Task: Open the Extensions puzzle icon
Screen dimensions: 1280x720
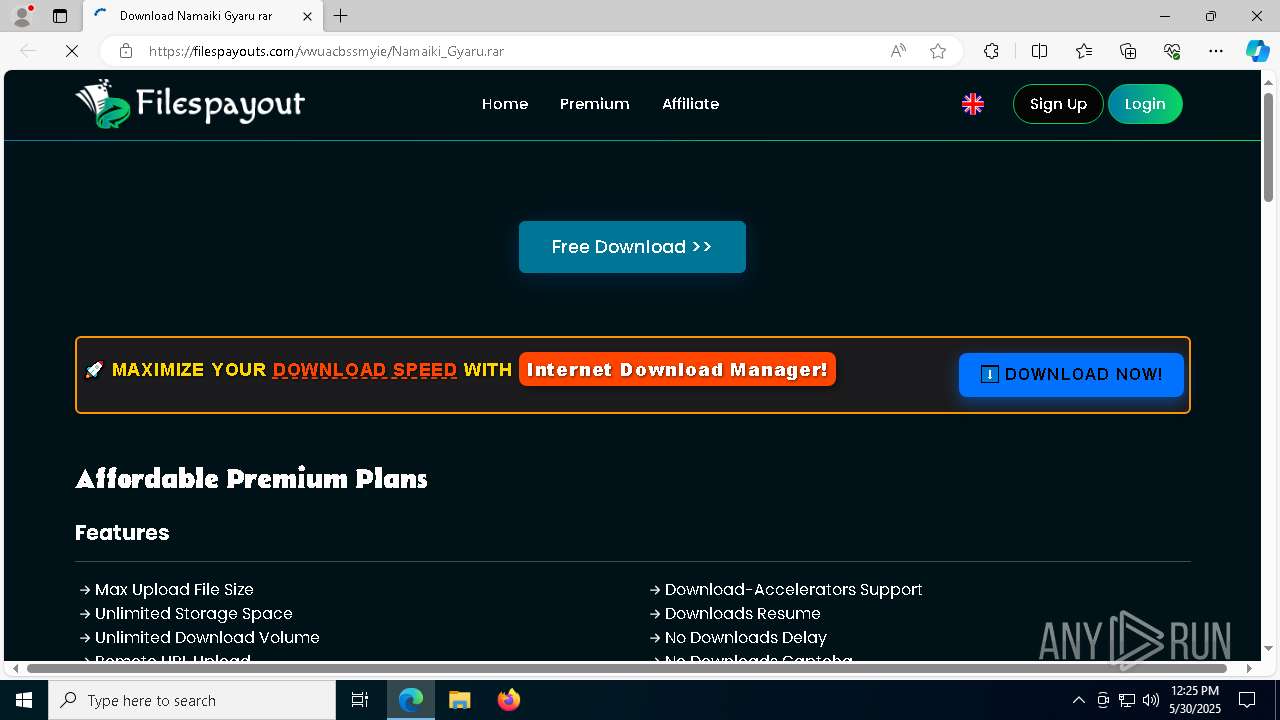Action: tap(991, 51)
